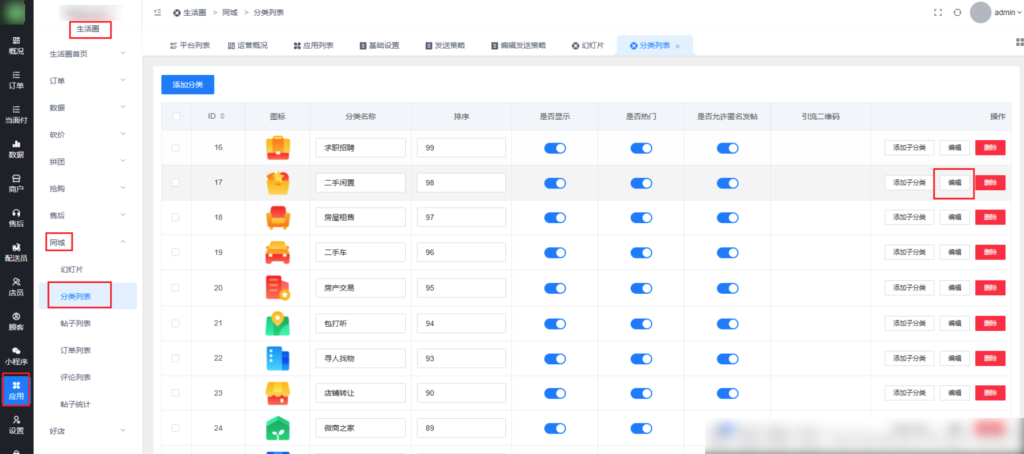Toggle 是否显示 for 求职招聘
Viewport: 1024px width, 454px height.
click(554, 148)
